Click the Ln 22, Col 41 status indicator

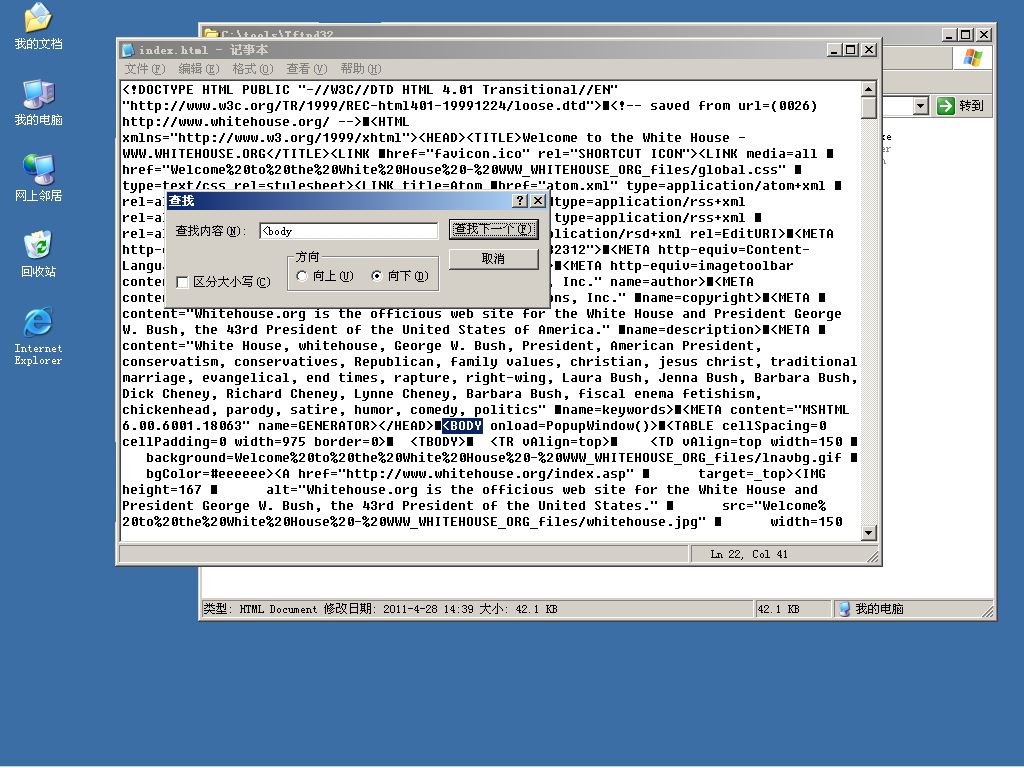pyautogui.click(x=748, y=554)
